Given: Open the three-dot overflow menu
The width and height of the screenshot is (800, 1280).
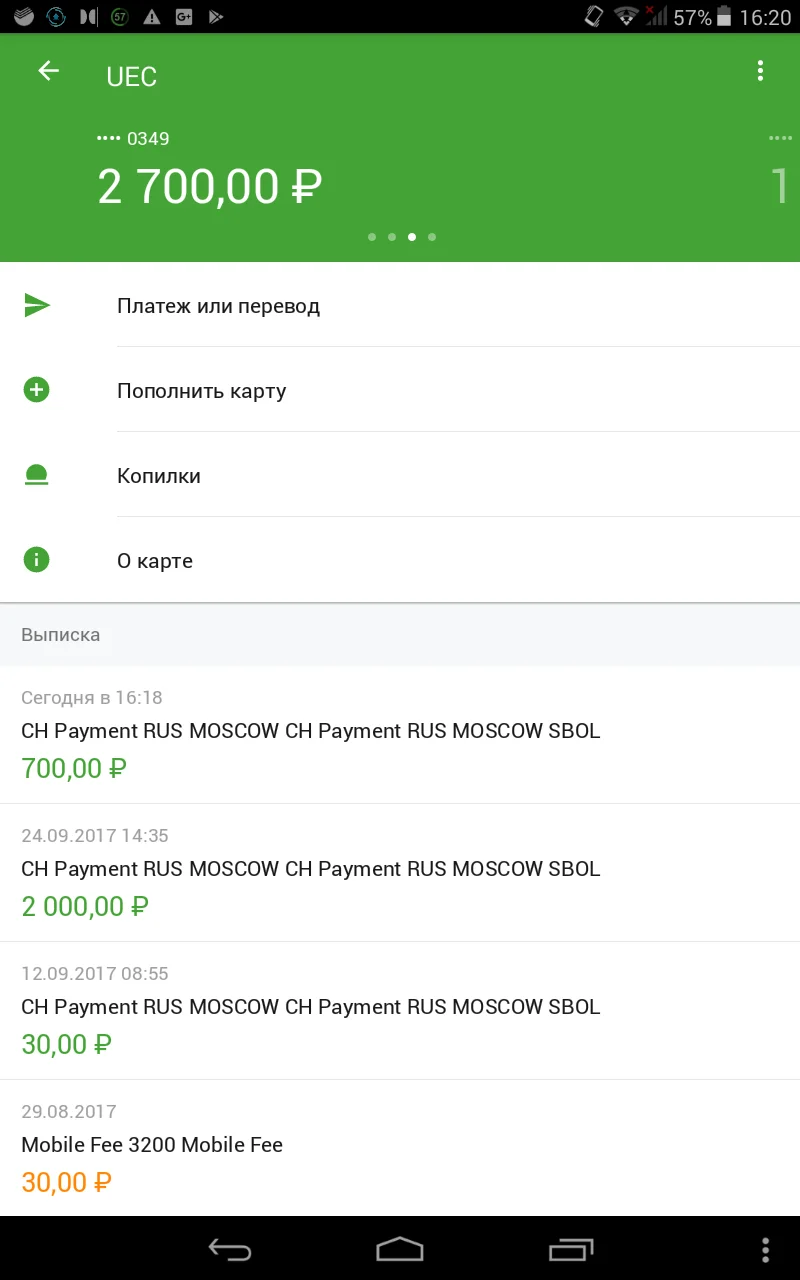Looking at the screenshot, I should click(x=760, y=71).
